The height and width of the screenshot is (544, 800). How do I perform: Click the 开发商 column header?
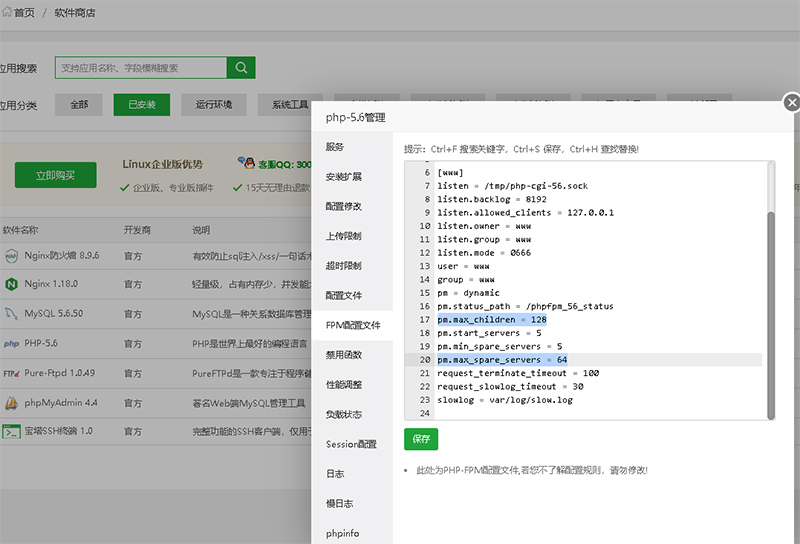pyautogui.click(x=137, y=230)
